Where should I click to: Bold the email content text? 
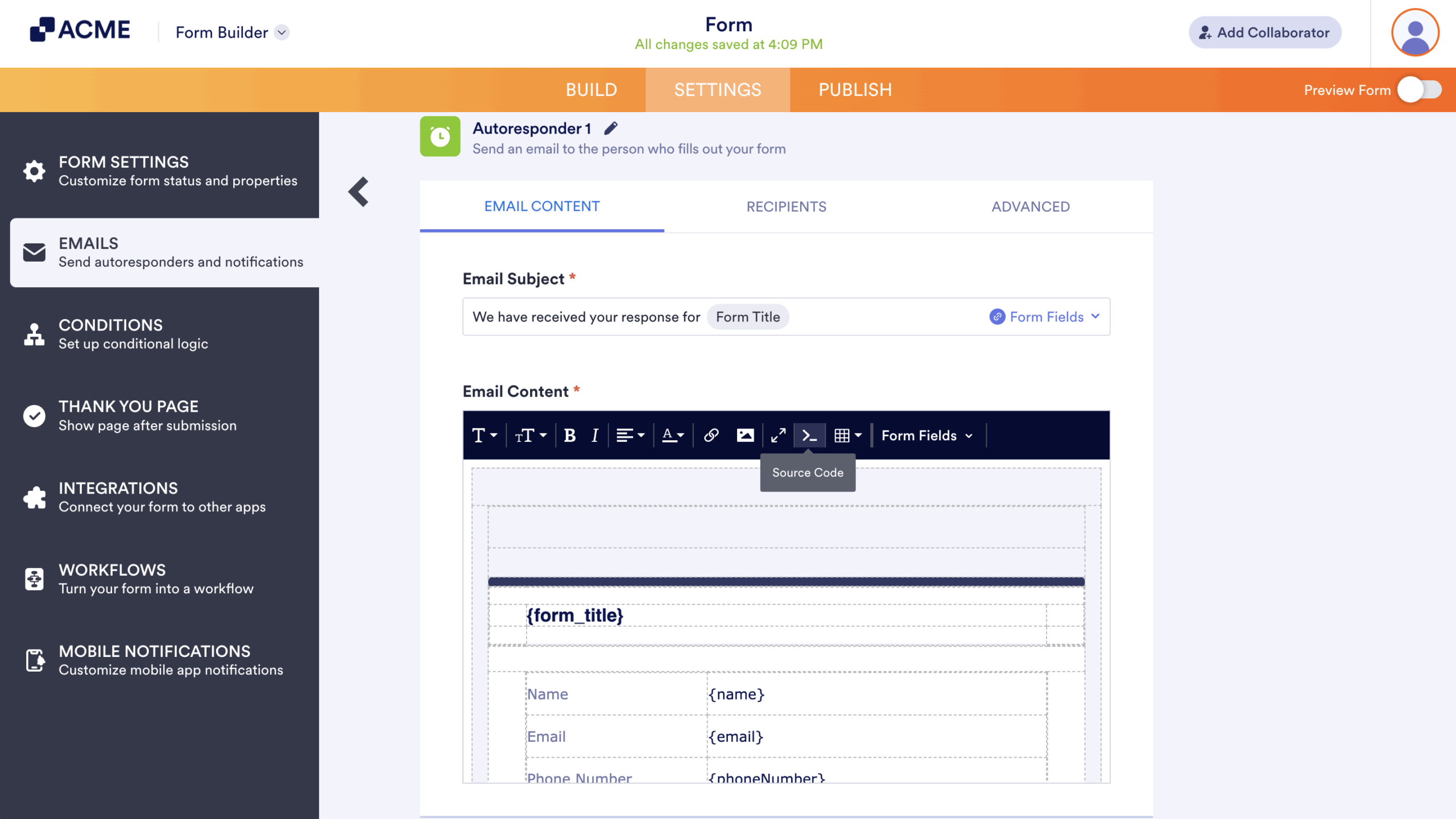569,435
